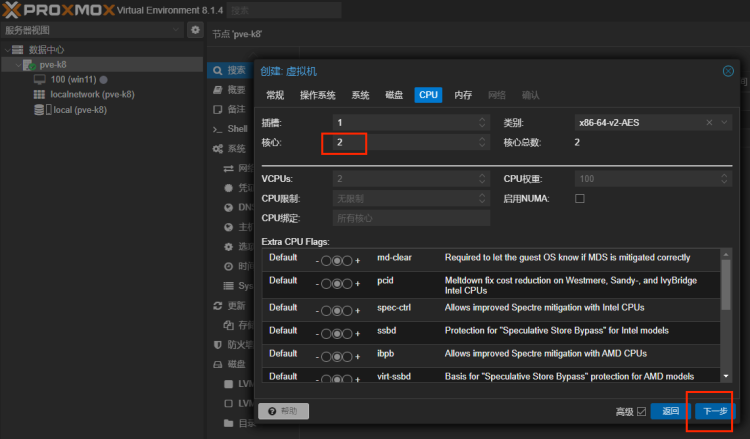Viewport: 750px width, 439px height.
Task: Enable the NUMA checkbox
Action: 580,198
